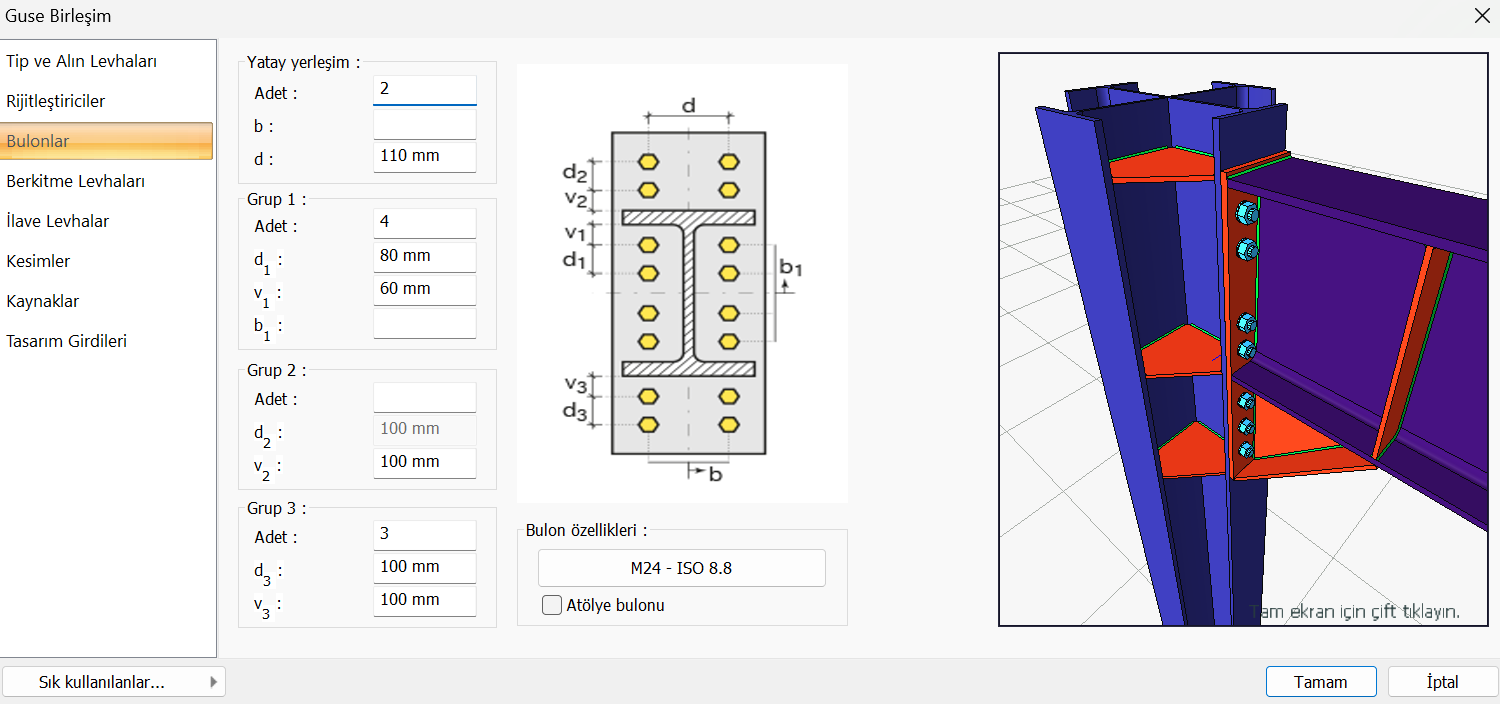Screen dimensions: 1500x704
Task: Click the Grup 3 Adet field
Action: click(x=424, y=534)
